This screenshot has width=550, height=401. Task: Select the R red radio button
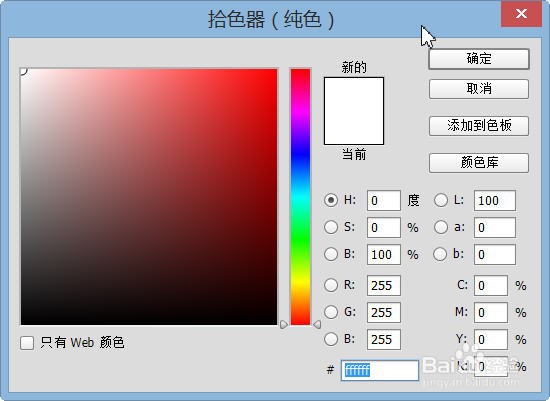tap(331, 285)
